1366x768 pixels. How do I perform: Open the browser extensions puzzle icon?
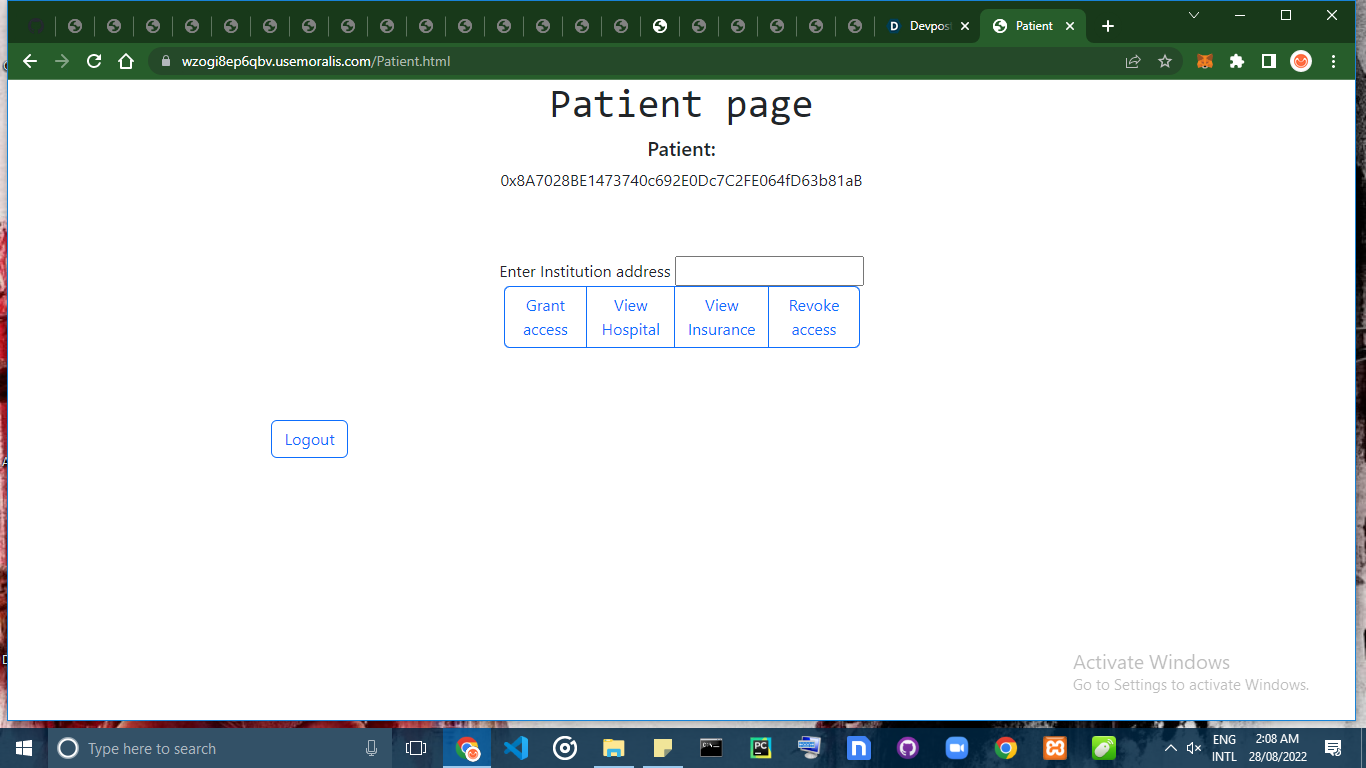click(1237, 61)
